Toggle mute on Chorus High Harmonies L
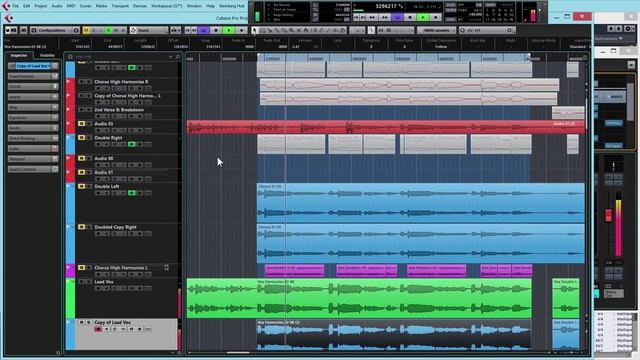This screenshot has width=640, height=360. (x=81, y=267)
